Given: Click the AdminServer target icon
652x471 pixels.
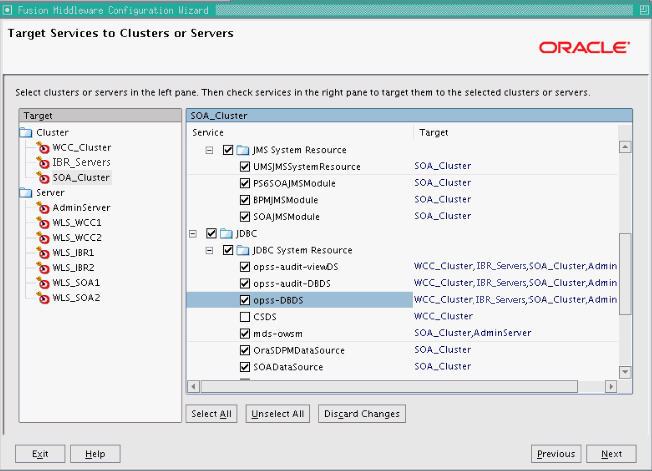Looking at the screenshot, I should pyautogui.click(x=43, y=207).
